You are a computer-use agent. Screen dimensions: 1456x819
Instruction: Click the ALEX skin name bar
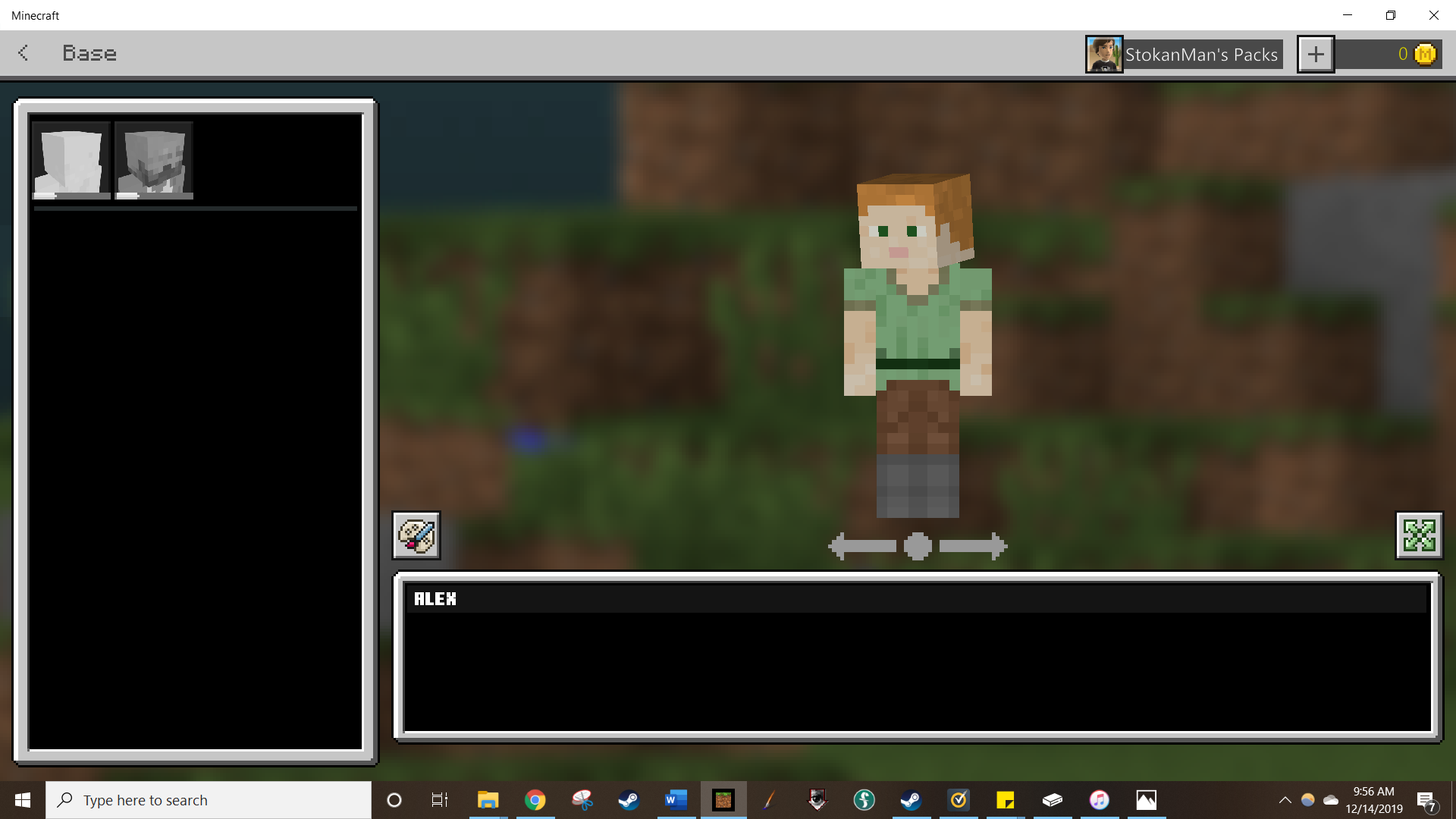tap(917, 599)
